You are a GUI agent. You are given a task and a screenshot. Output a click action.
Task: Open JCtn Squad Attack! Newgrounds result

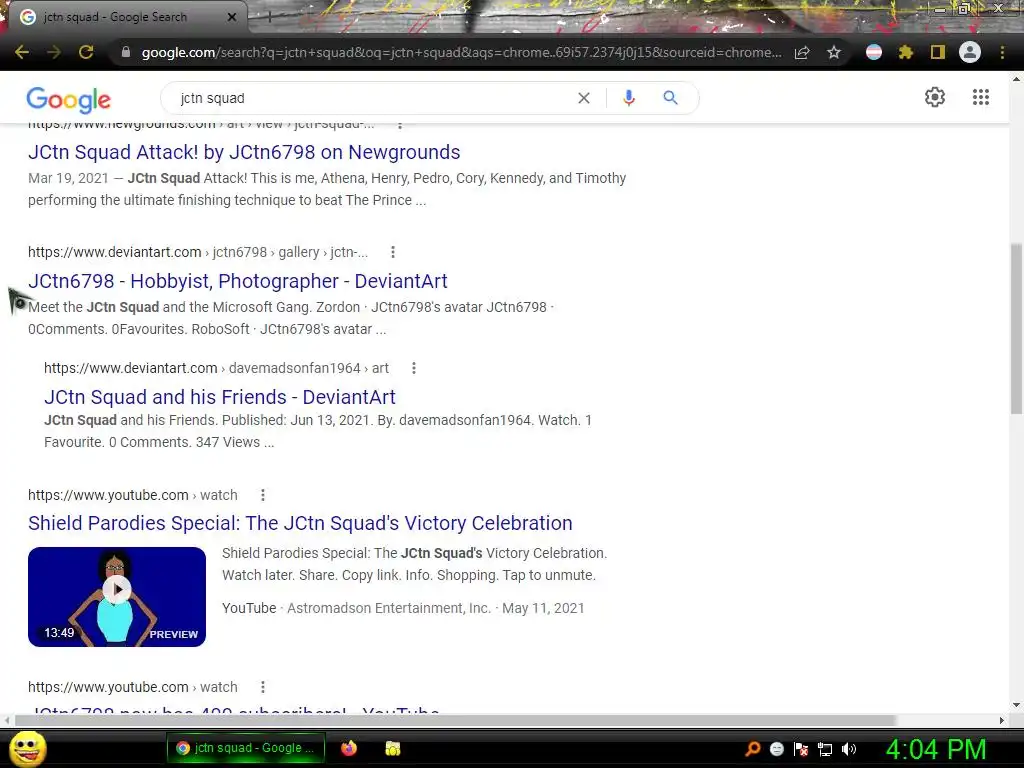(244, 152)
